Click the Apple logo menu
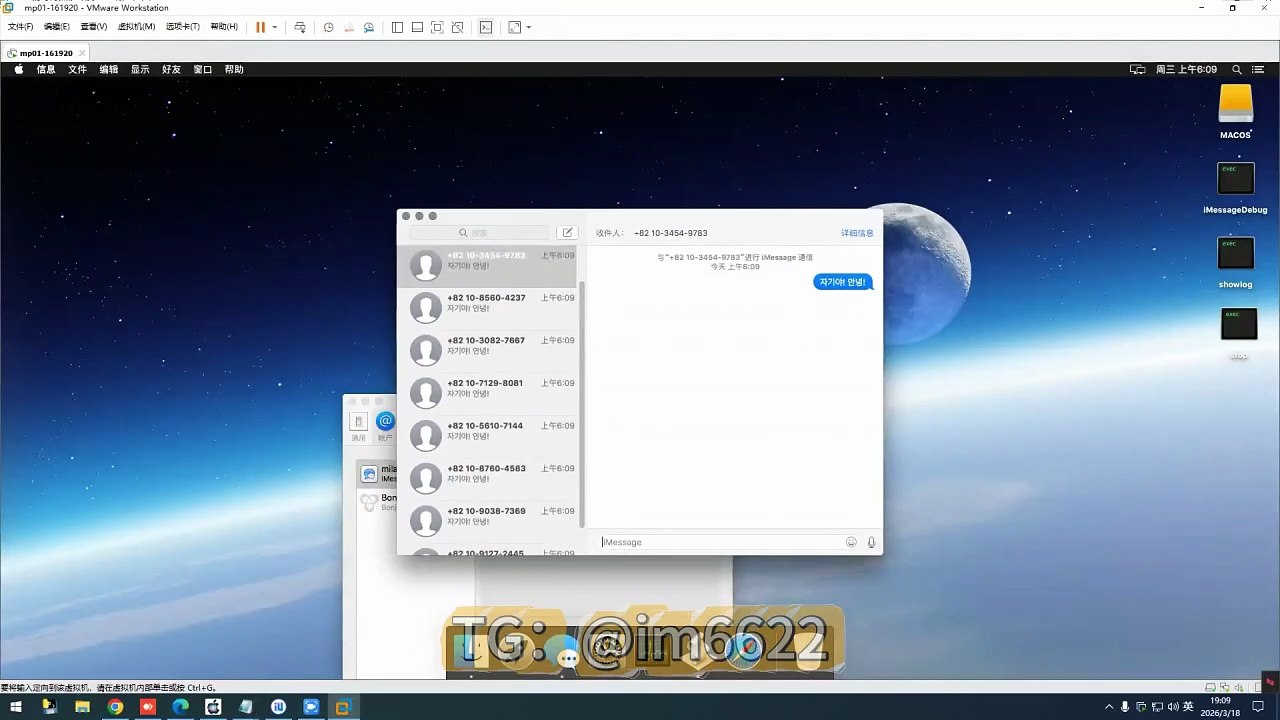Screen dimensions: 1280x720 pyautogui.click(x=18, y=69)
